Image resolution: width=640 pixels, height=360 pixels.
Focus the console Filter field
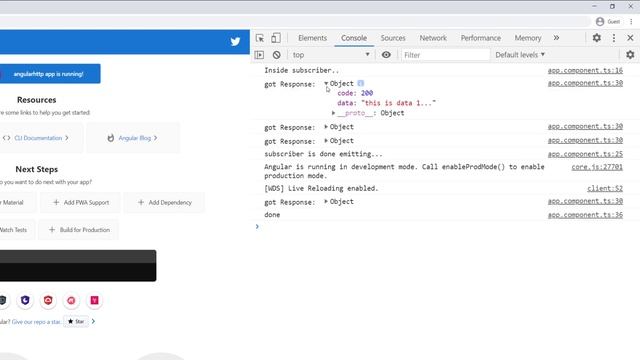(445, 55)
